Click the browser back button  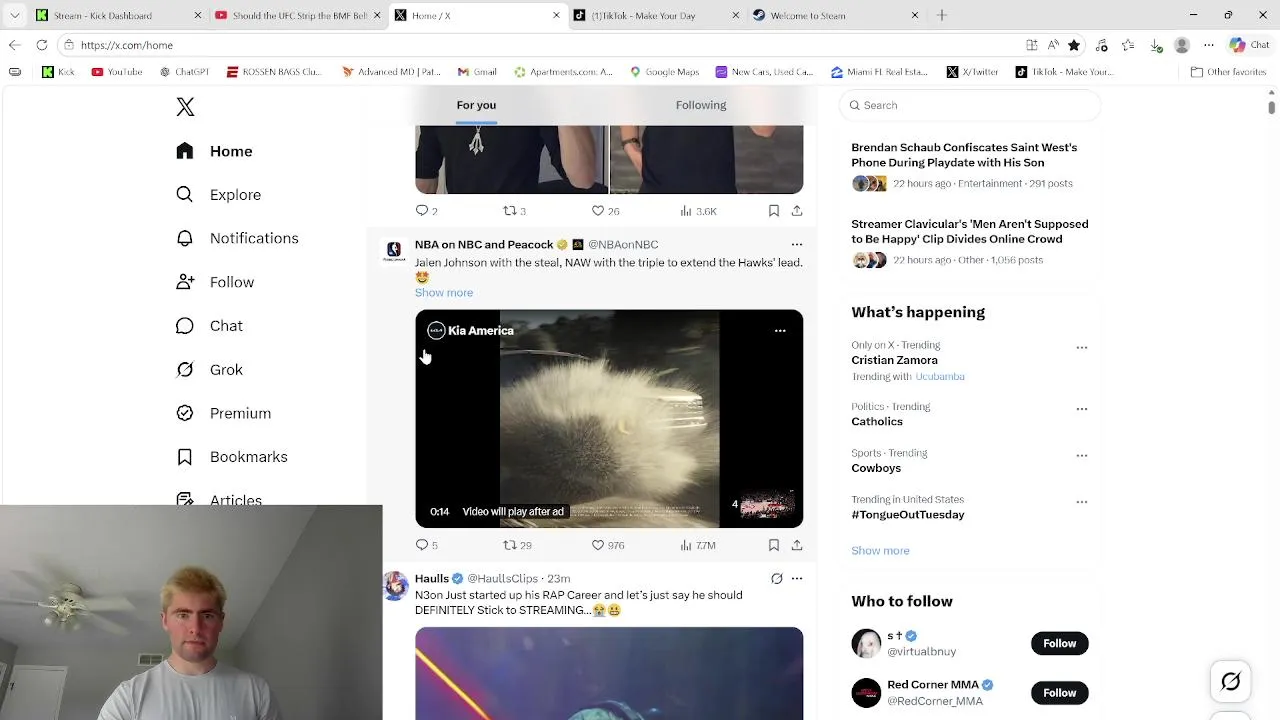(14, 45)
